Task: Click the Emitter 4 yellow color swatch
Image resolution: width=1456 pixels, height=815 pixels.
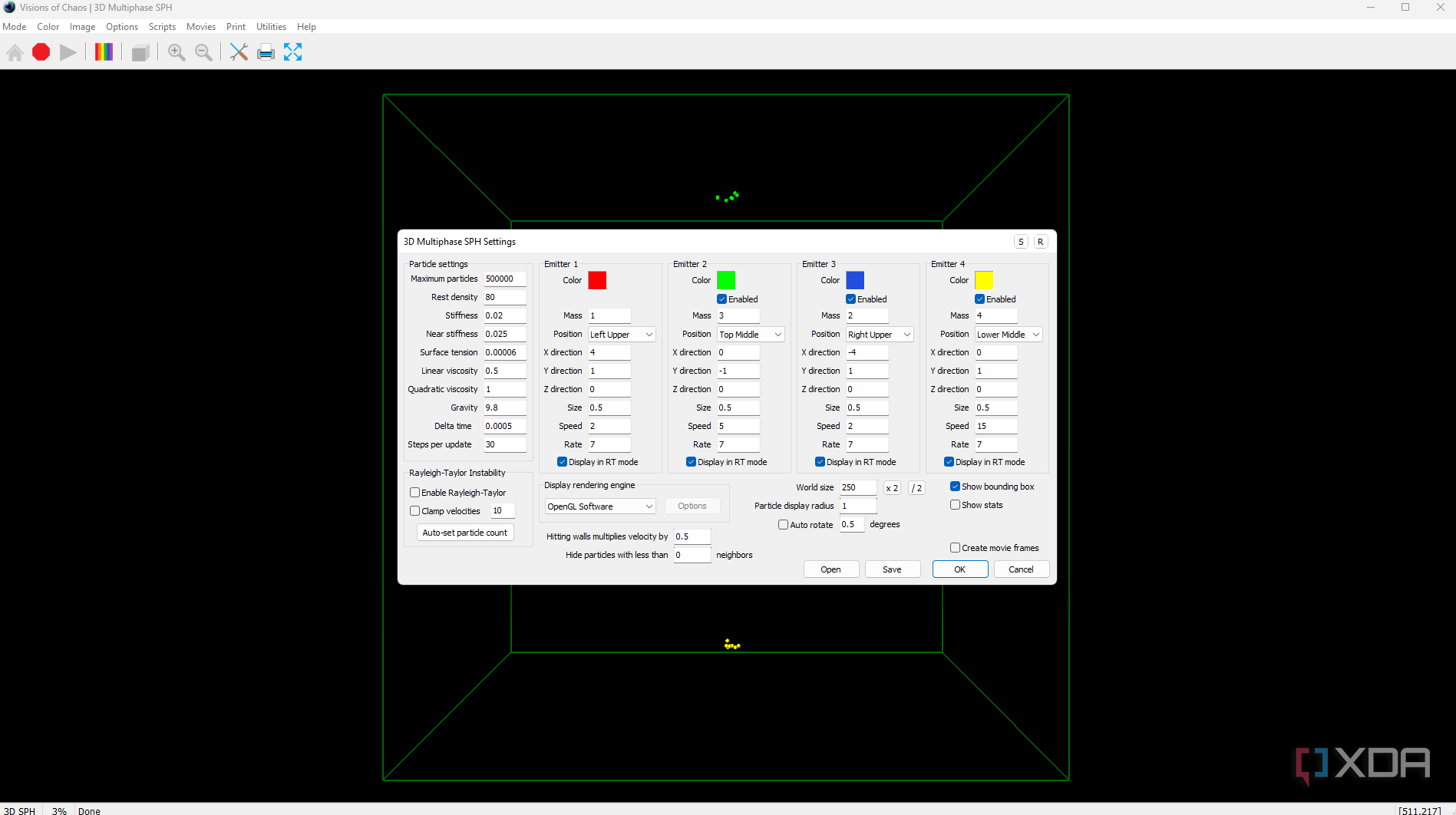Action: (x=984, y=280)
